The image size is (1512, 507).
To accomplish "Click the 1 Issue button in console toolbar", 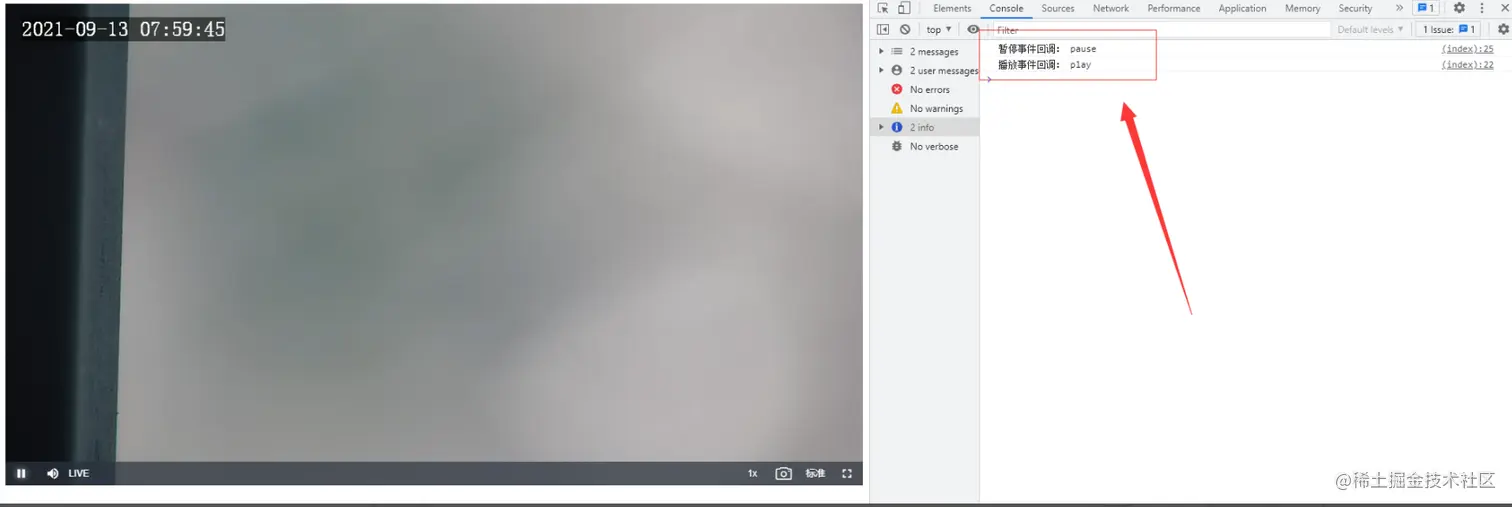I will point(1450,29).
